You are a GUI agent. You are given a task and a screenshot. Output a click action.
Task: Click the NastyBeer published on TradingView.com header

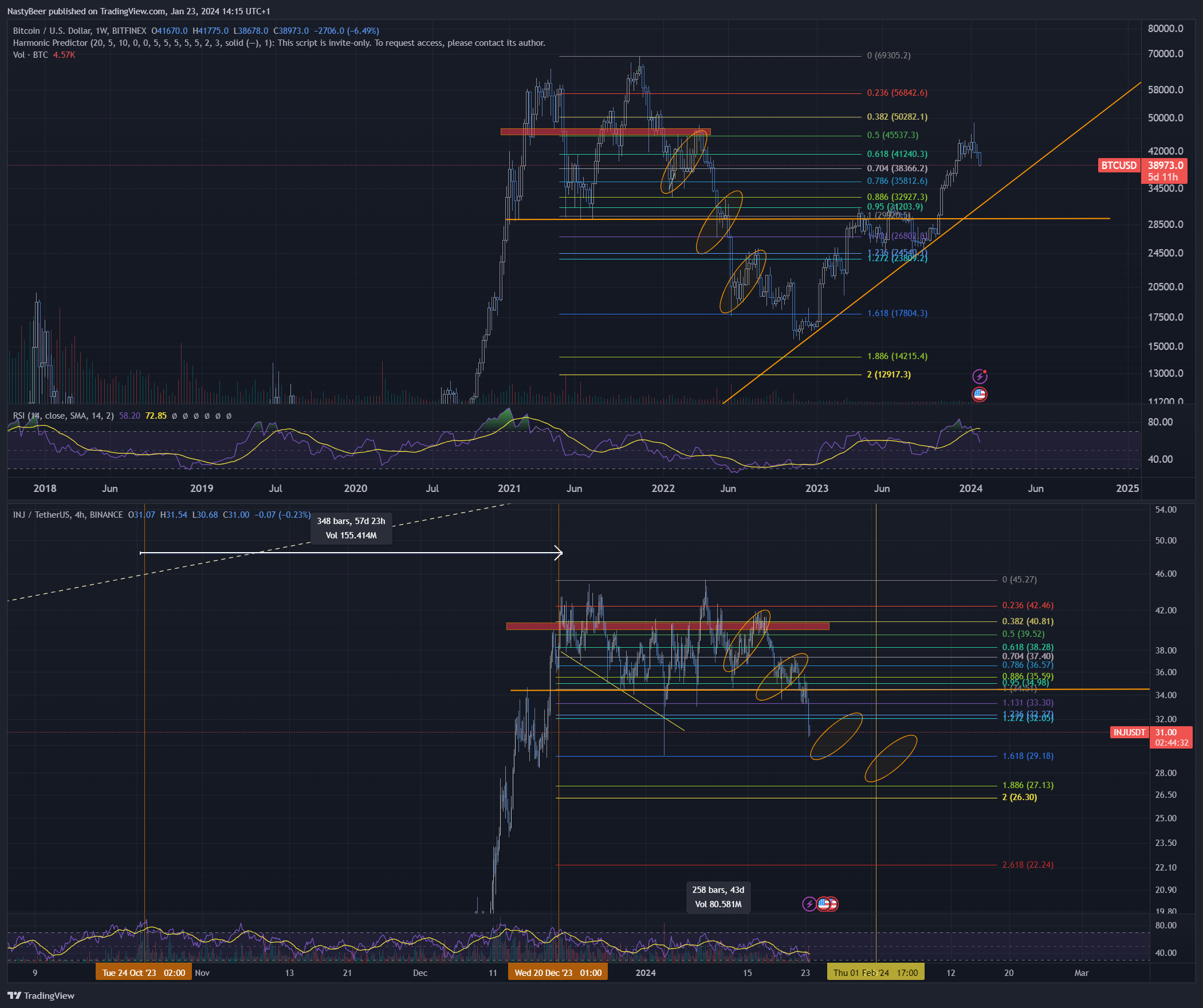(x=138, y=11)
